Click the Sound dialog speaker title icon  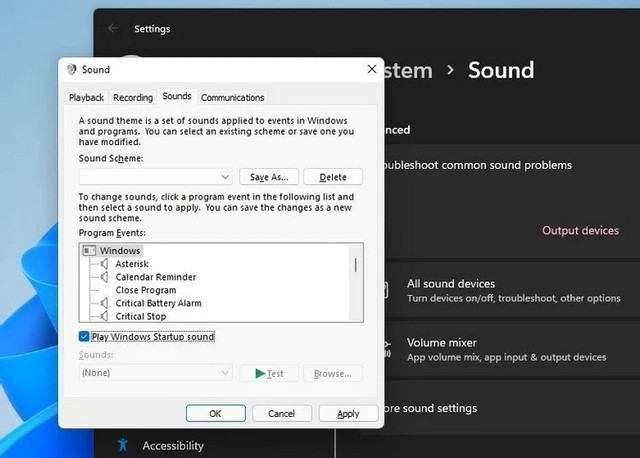(71, 69)
